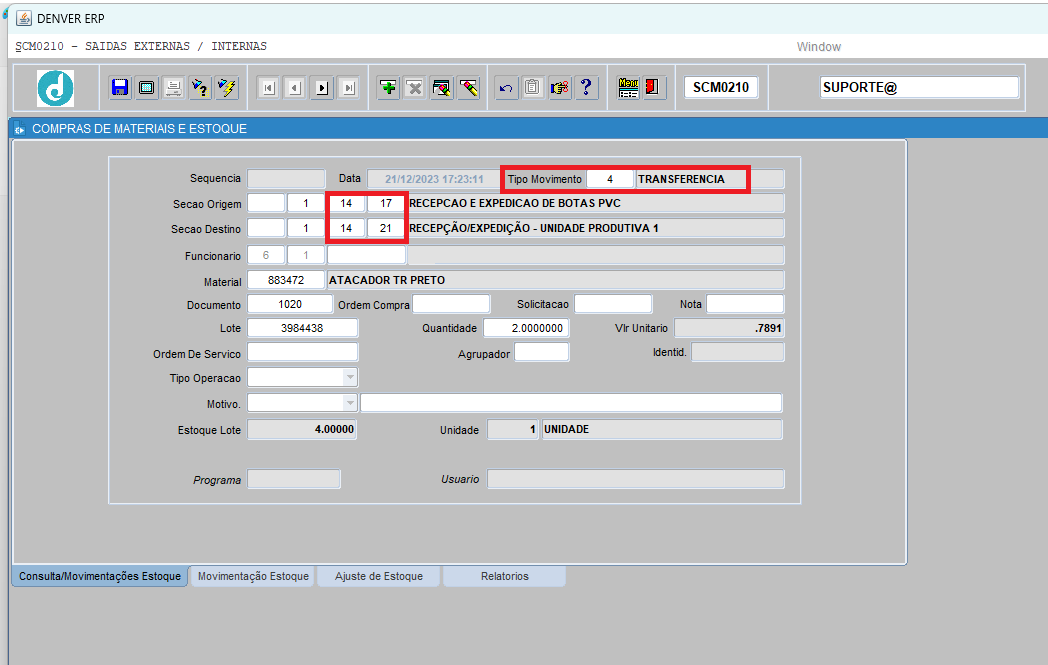Click the TRANSFERENCIA movement type text
The image size is (1048, 665).
pyautogui.click(x=681, y=179)
